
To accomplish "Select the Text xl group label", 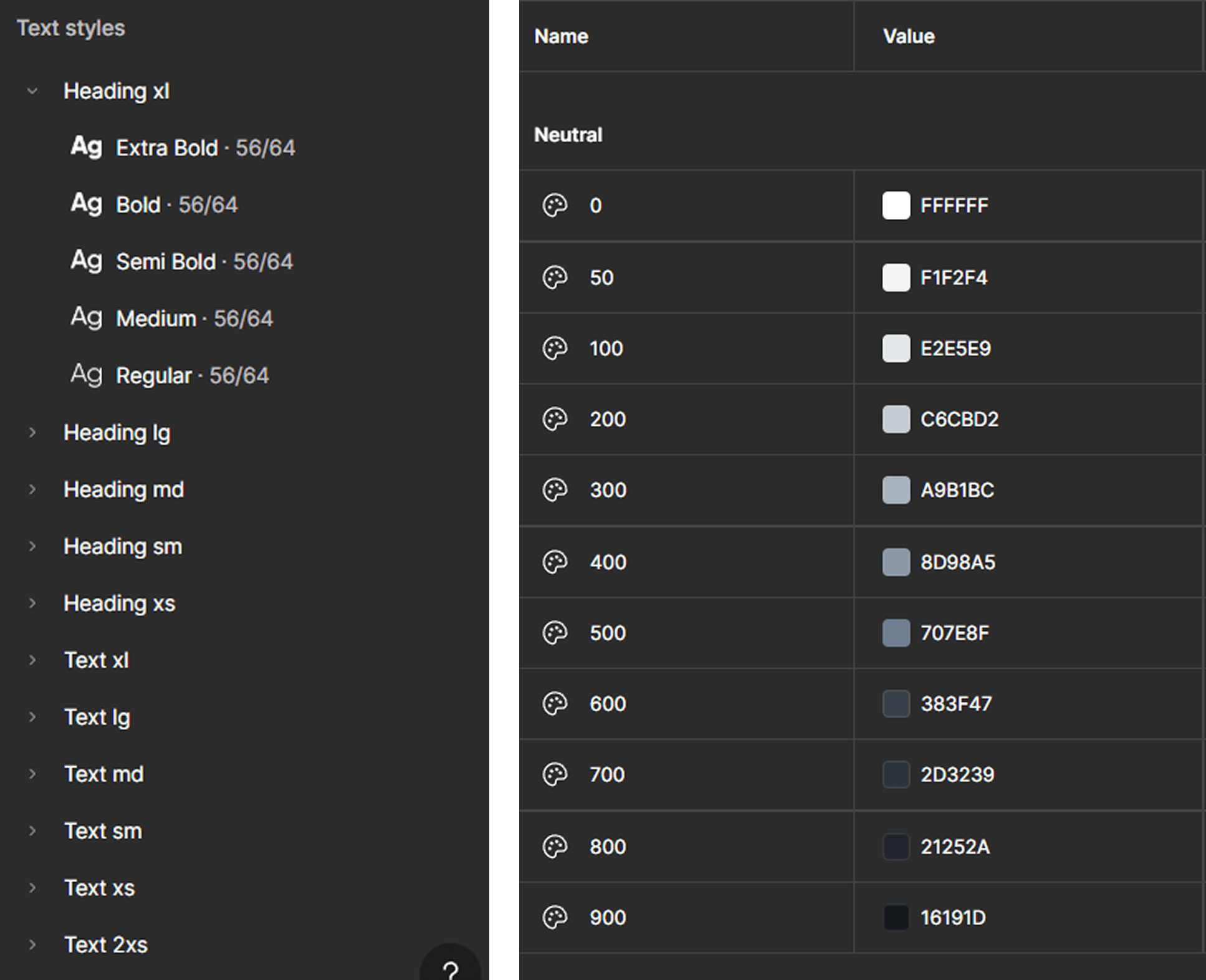I will [97, 660].
